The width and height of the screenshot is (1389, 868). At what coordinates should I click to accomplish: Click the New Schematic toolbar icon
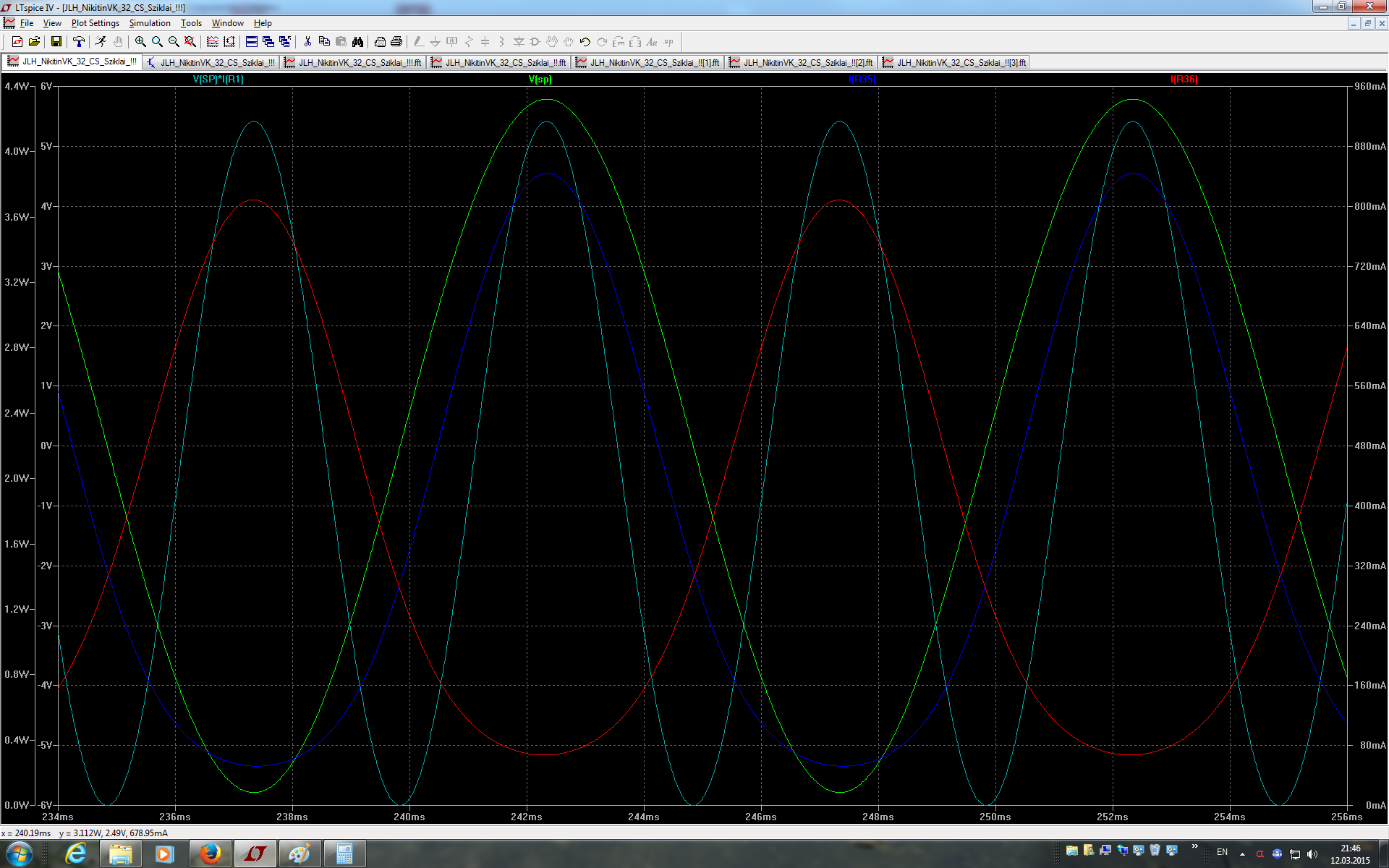(x=17, y=42)
